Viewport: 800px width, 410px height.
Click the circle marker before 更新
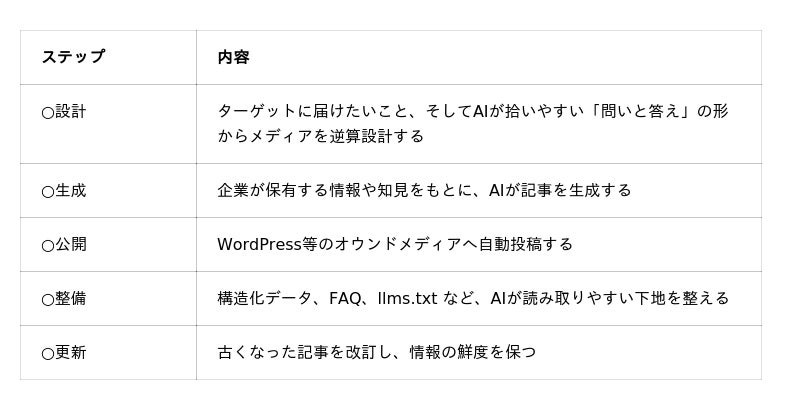tap(47, 354)
